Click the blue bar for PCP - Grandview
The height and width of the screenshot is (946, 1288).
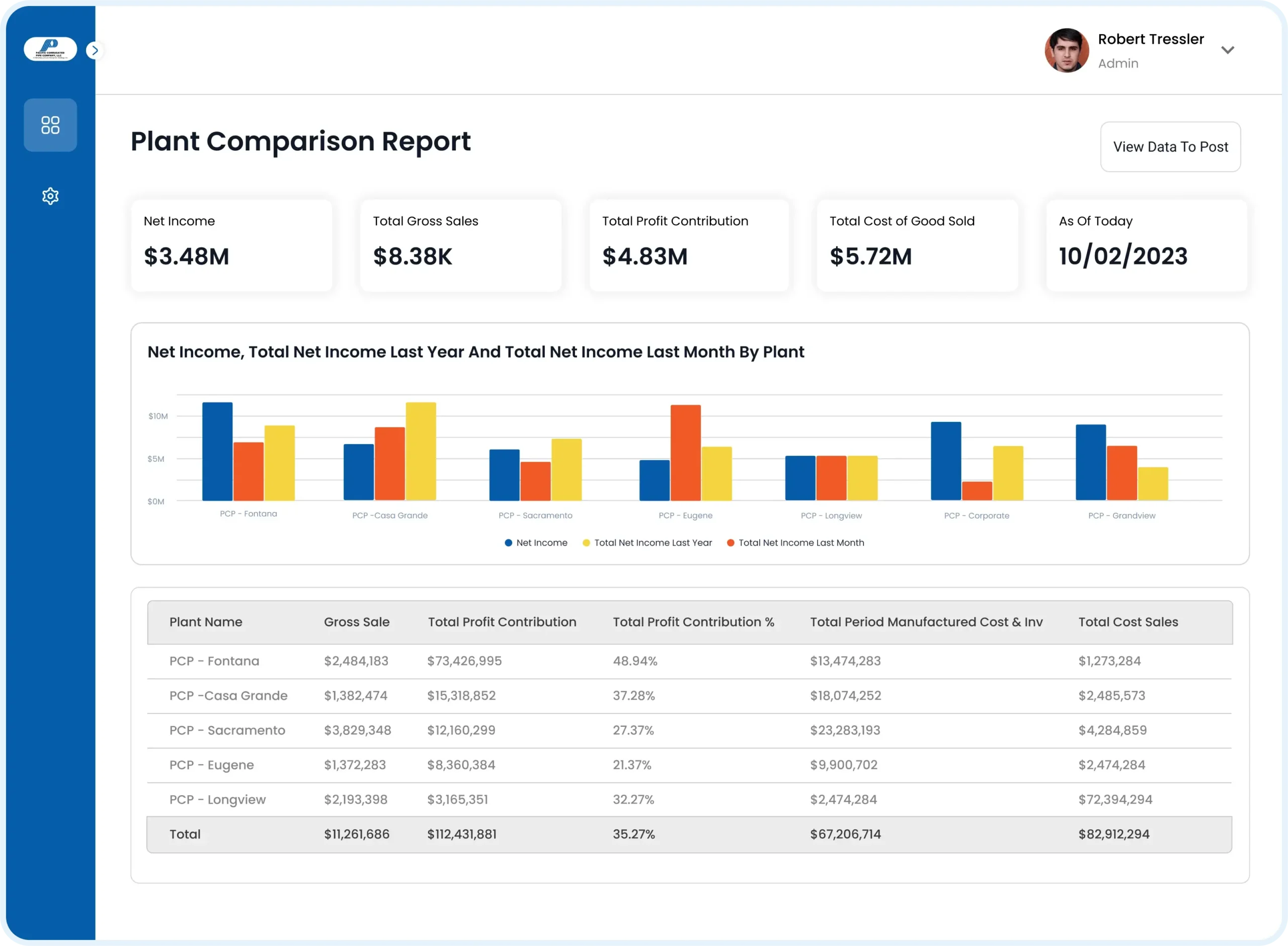coord(1091,463)
